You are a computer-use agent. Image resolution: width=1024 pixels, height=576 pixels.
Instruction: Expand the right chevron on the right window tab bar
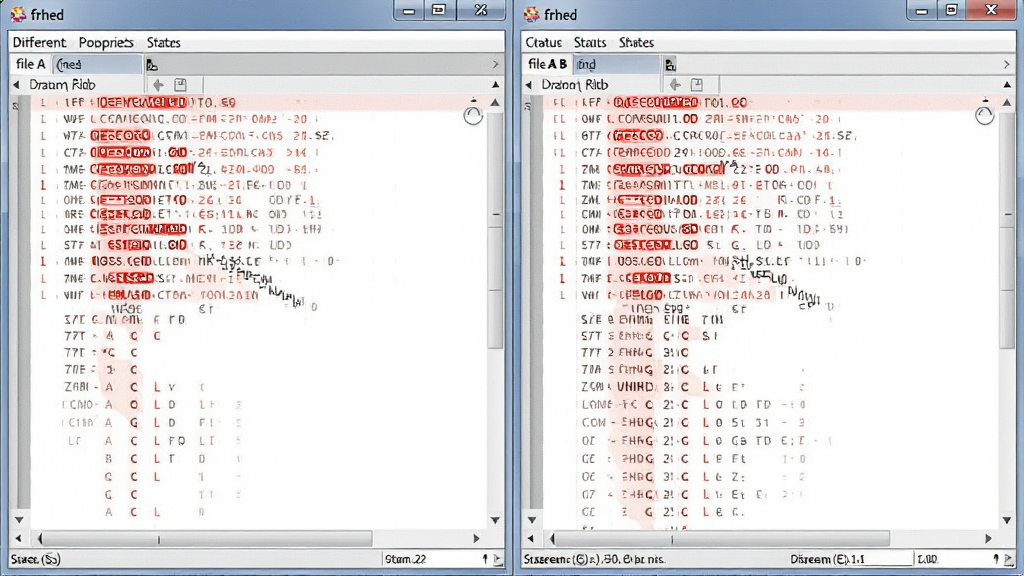1006,64
